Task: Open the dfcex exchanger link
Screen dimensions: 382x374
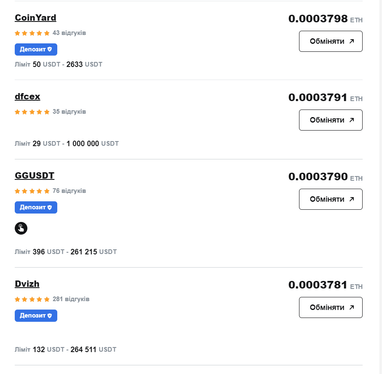Action: pos(27,97)
